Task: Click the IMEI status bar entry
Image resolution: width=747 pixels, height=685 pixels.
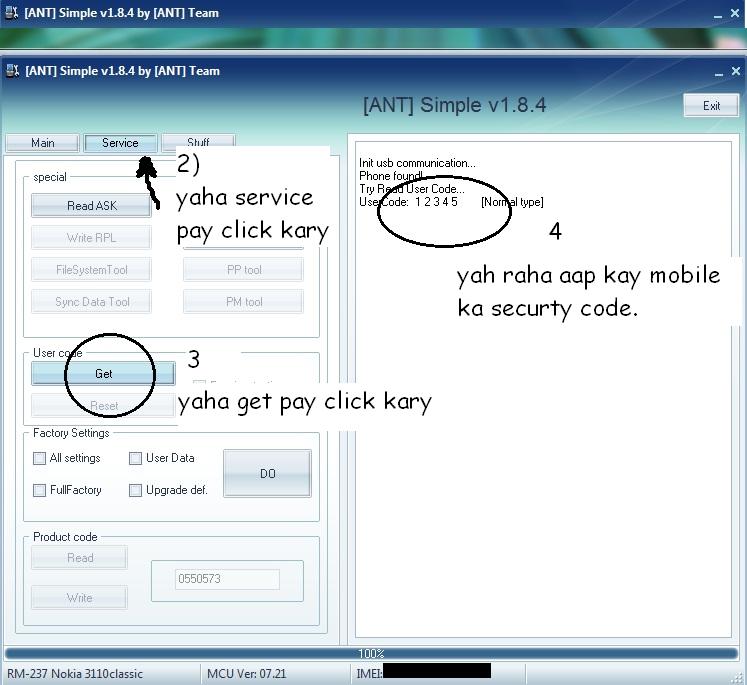Action: [424, 672]
